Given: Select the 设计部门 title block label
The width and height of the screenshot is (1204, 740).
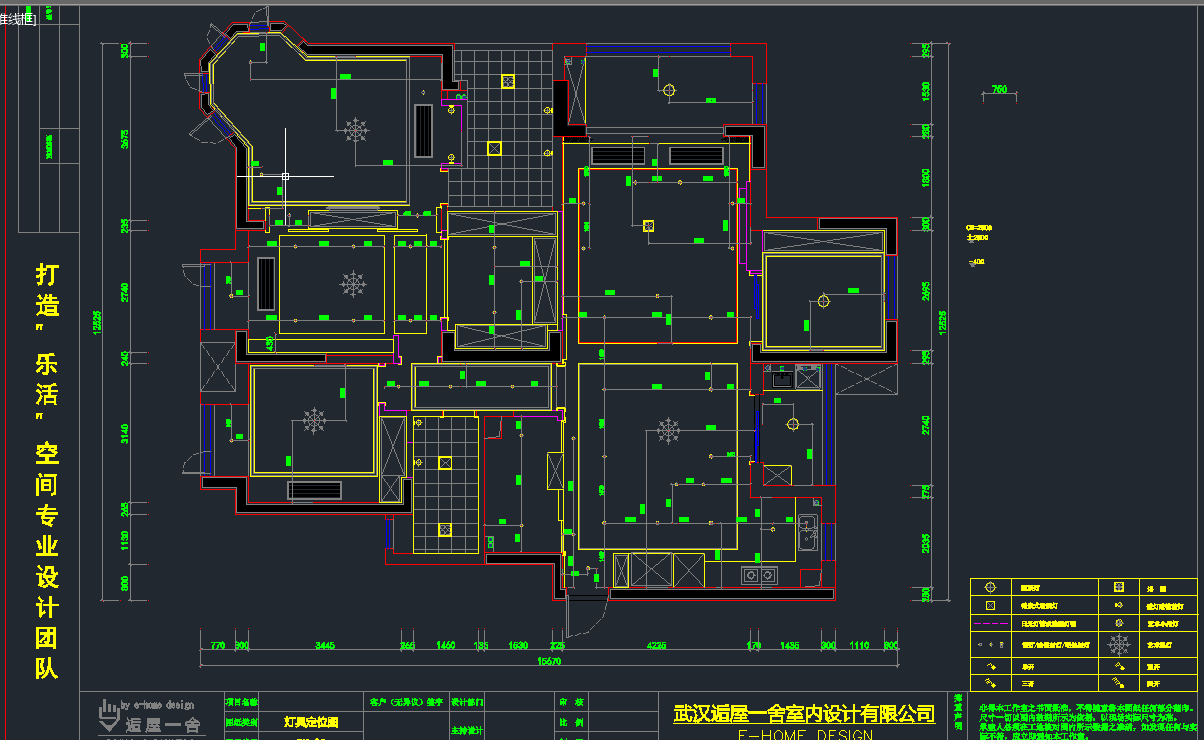Looking at the screenshot, I should (467, 702).
